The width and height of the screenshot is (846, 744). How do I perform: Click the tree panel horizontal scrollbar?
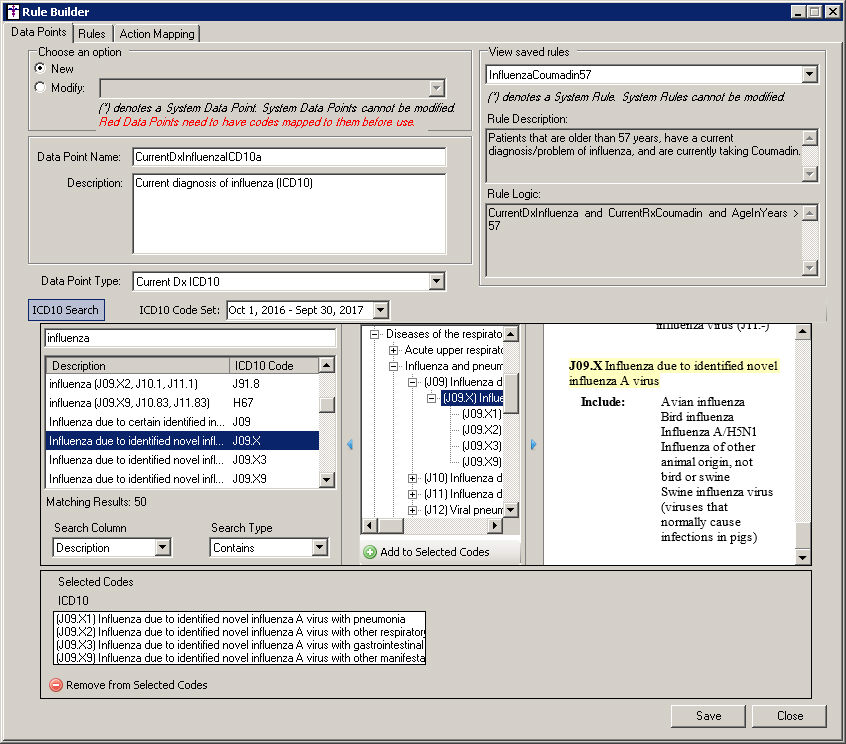[x=440, y=525]
